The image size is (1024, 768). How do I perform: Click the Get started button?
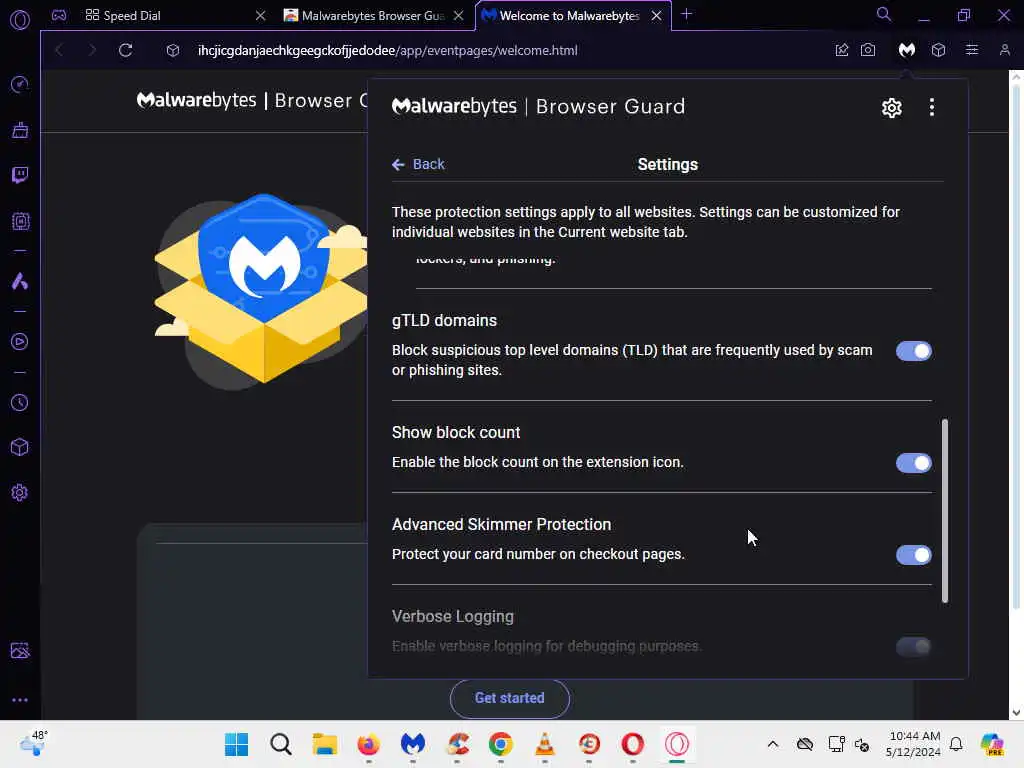click(x=509, y=698)
